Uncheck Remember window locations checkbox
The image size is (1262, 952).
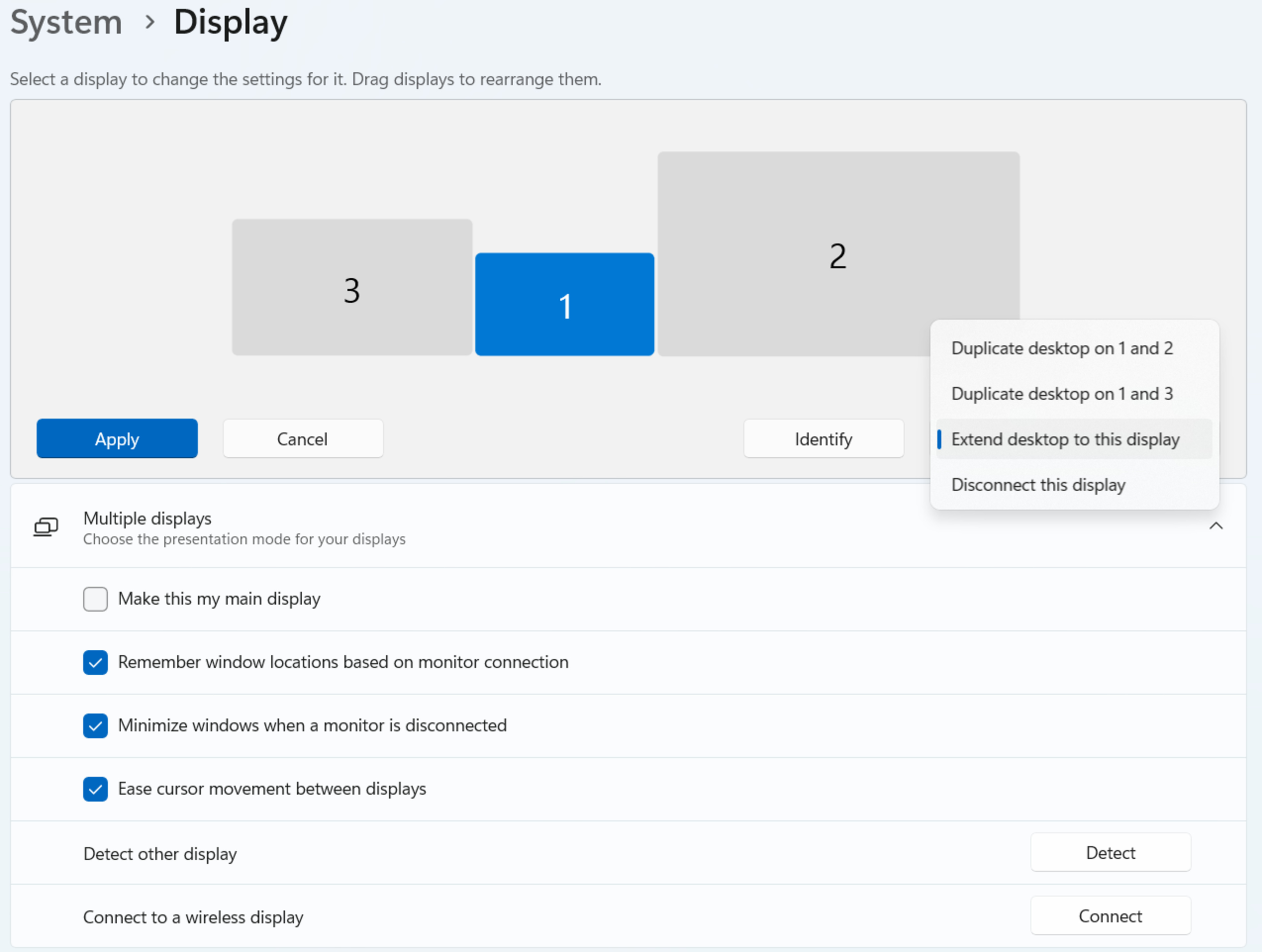click(x=95, y=662)
